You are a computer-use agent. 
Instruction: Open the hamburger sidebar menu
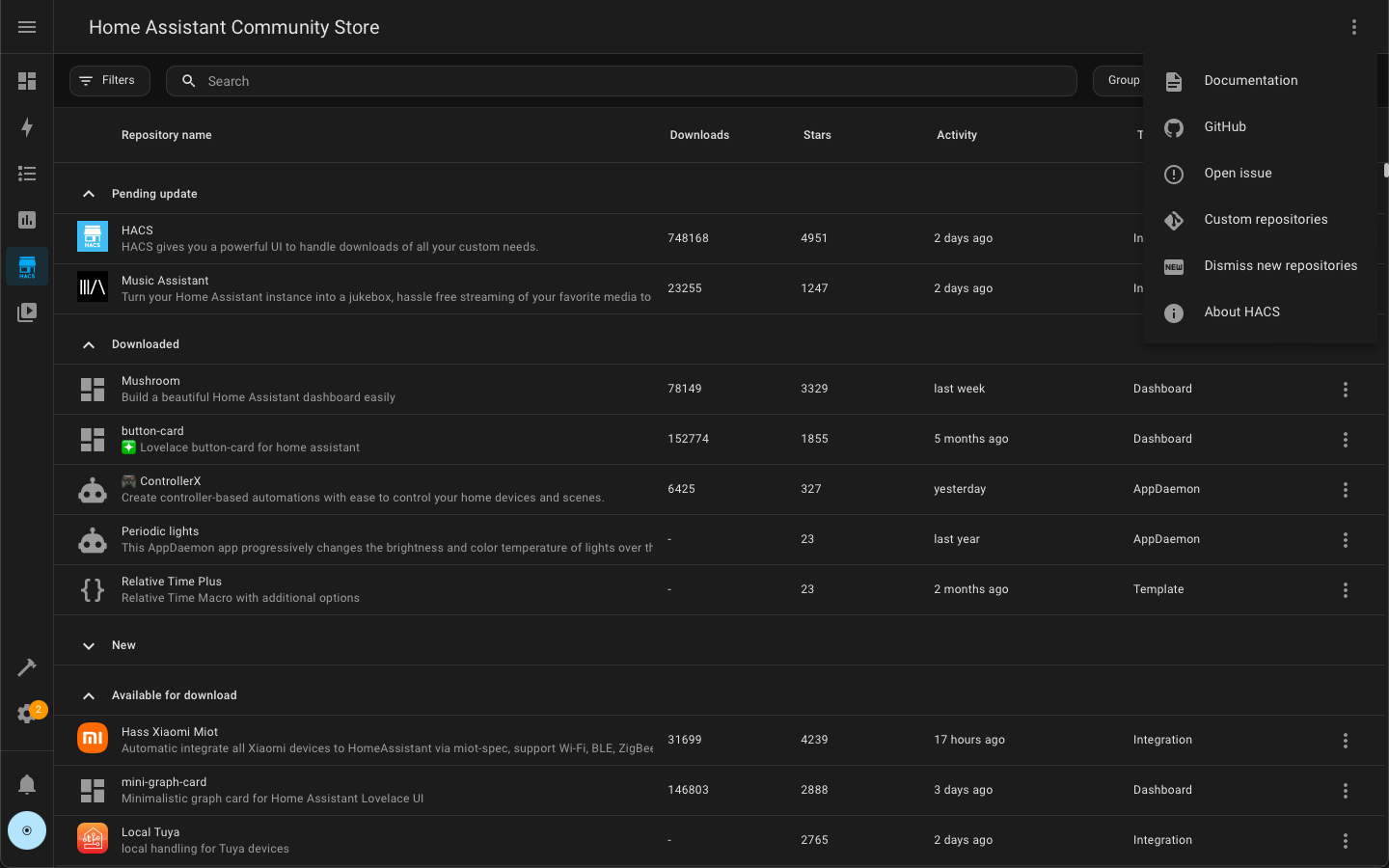(x=27, y=27)
